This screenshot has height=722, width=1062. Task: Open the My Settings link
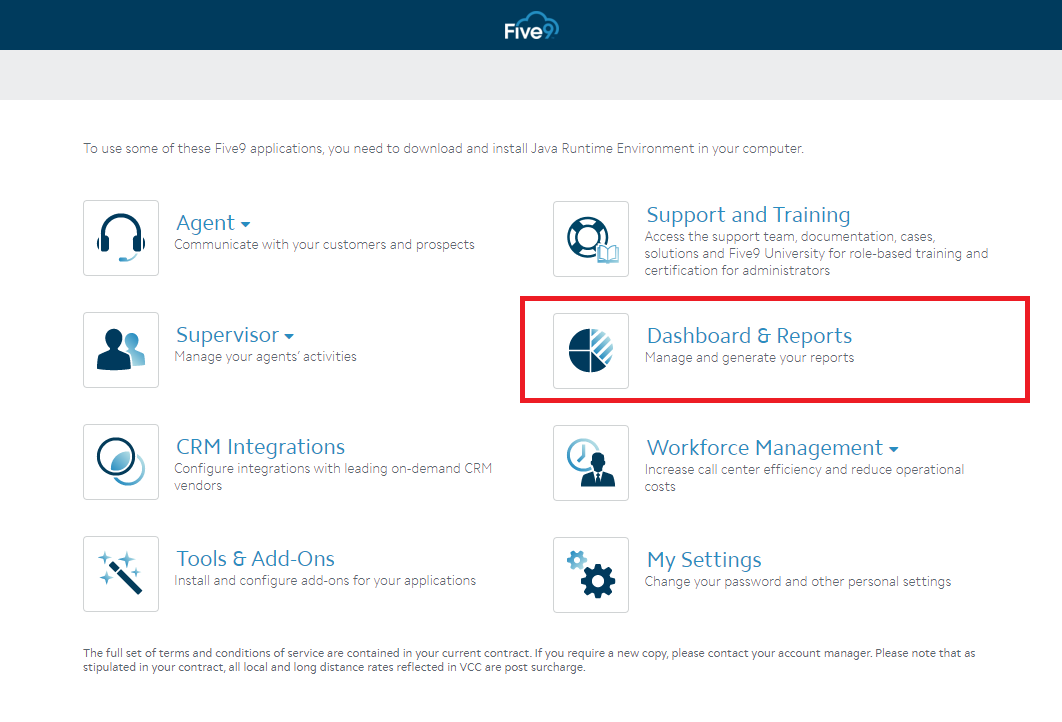[704, 560]
